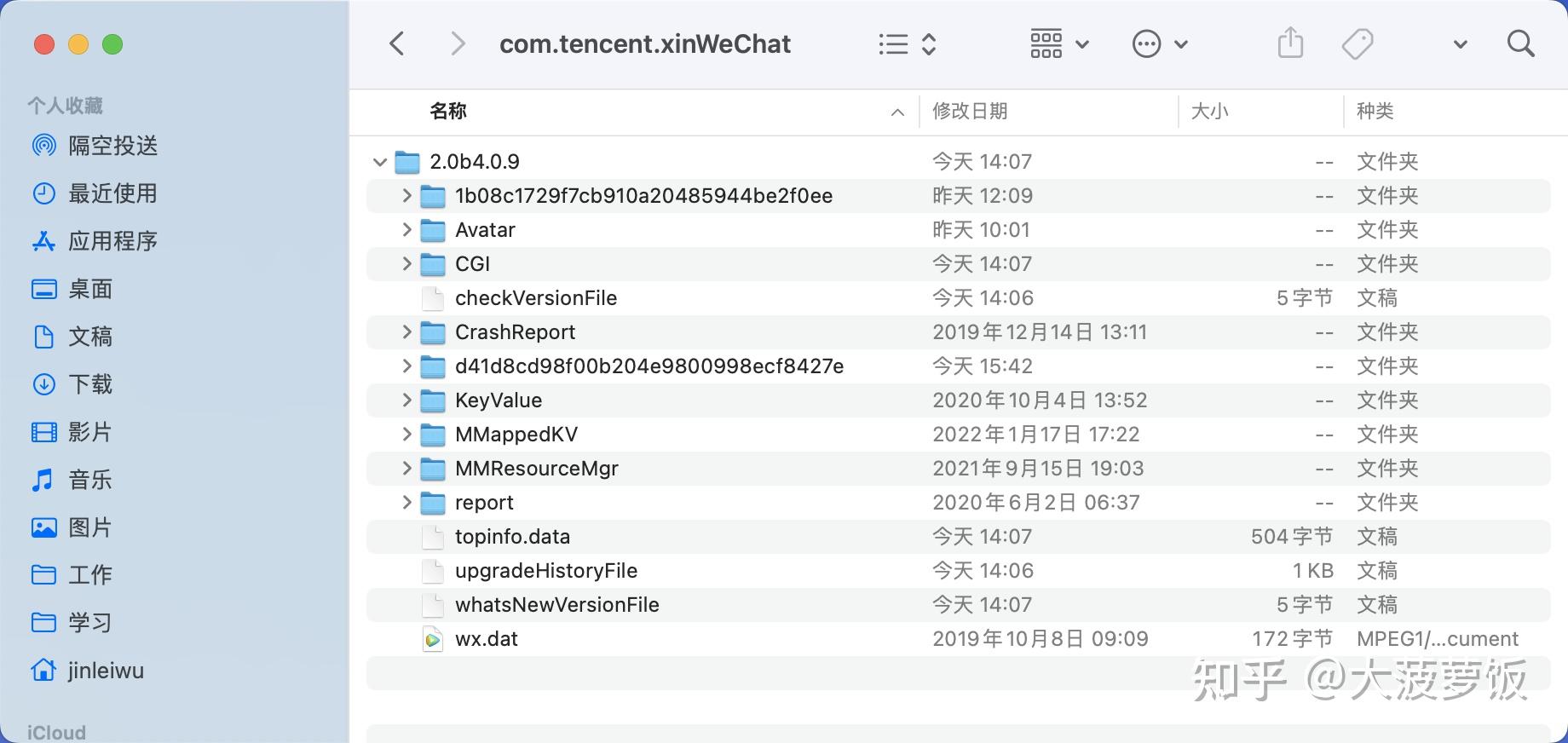Expand the MMappedKV folder
The width and height of the screenshot is (1568, 743).
(x=407, y=435)
